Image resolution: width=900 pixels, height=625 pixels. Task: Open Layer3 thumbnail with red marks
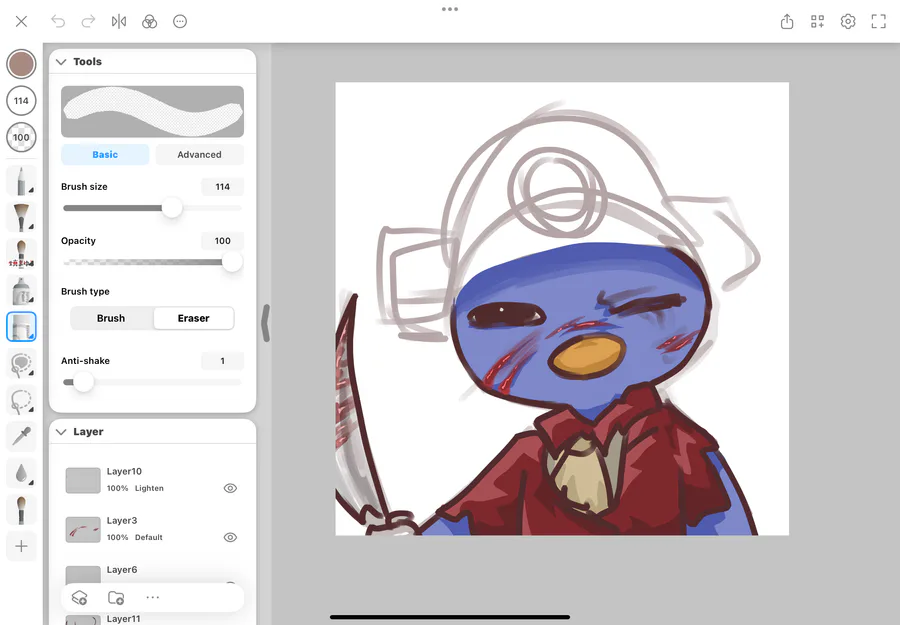pos(83,530)
